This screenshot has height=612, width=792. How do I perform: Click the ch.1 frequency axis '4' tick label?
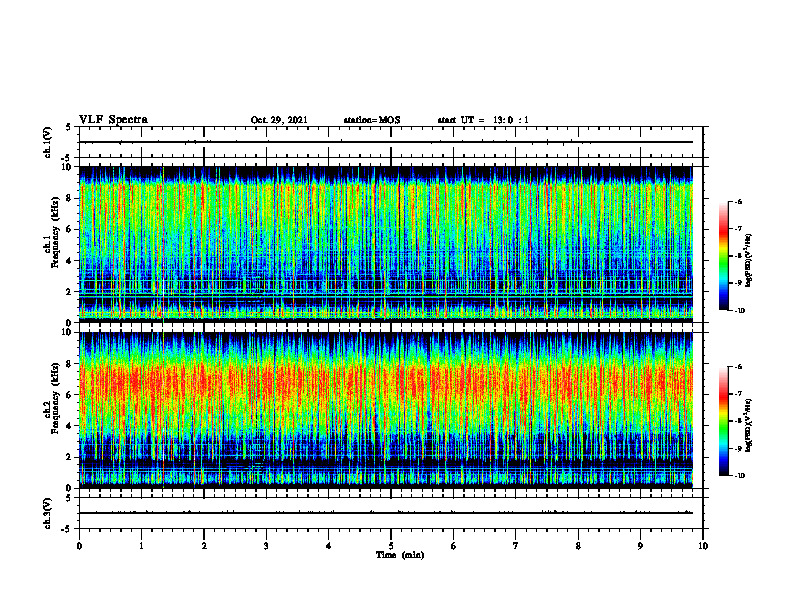click(x=70, y=261)
